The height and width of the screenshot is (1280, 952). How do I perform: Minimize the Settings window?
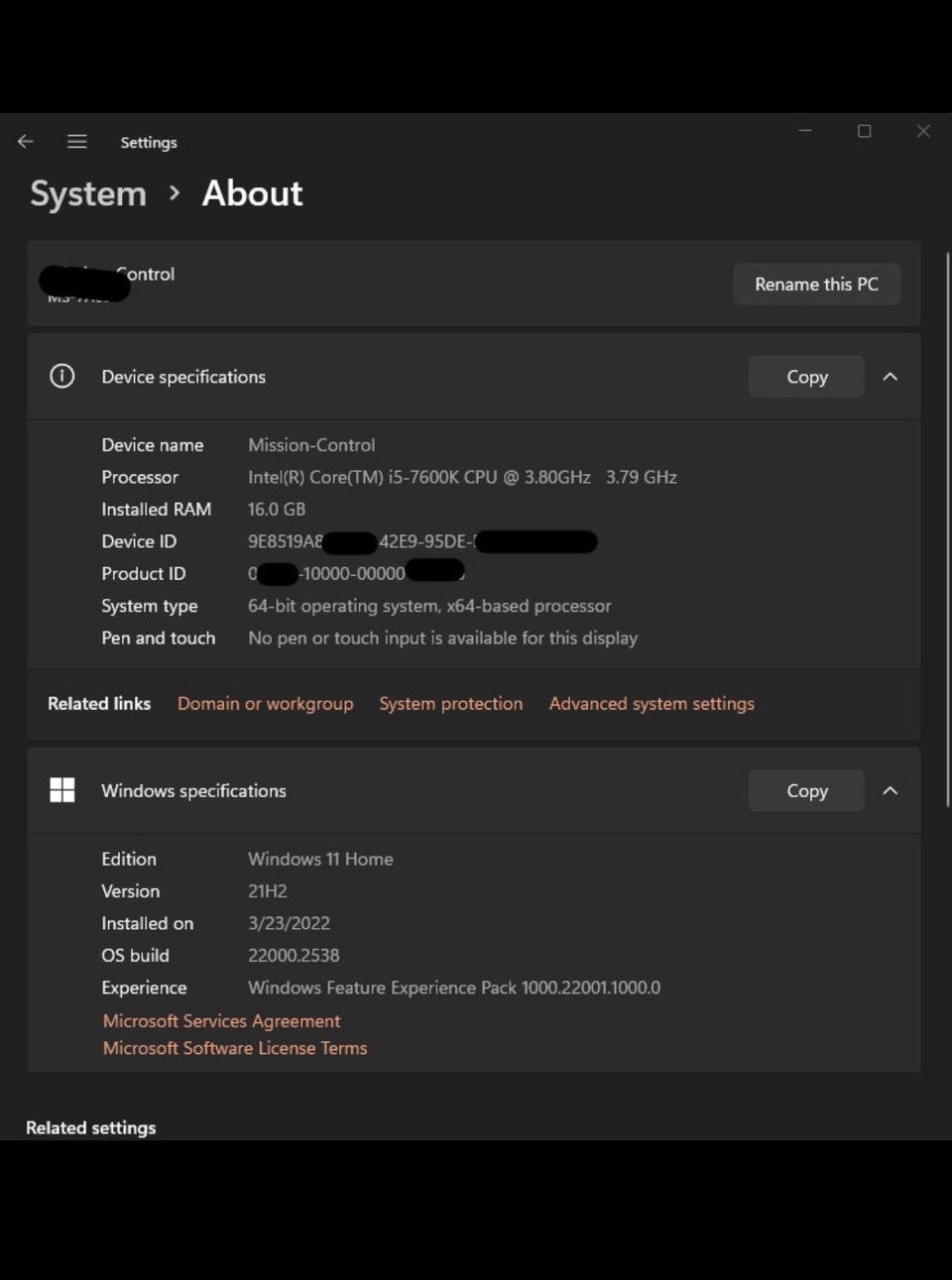[x=805, y=131]
